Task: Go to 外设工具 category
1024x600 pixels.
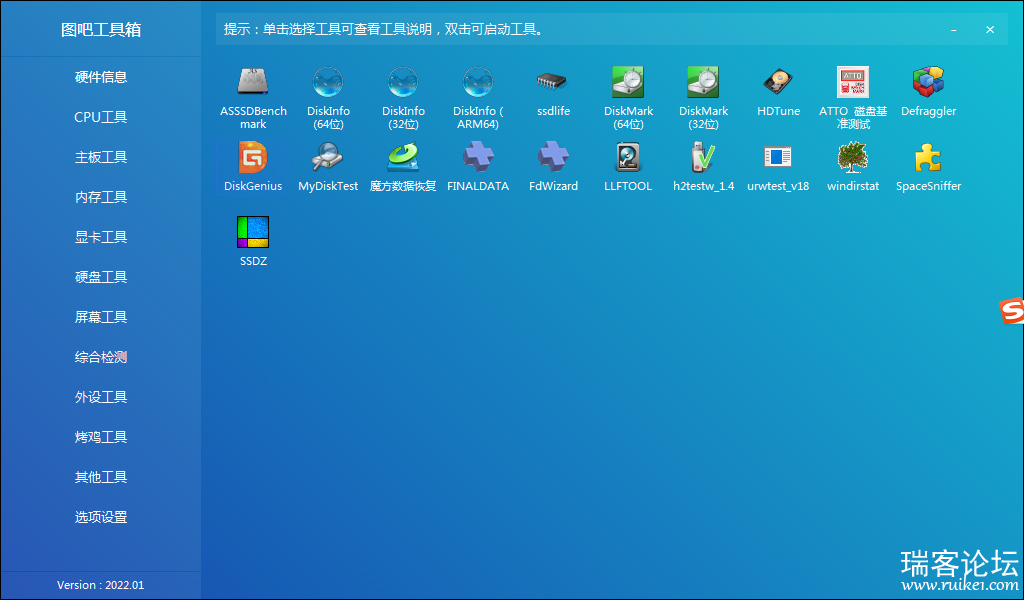Action: tap(101, 397)
